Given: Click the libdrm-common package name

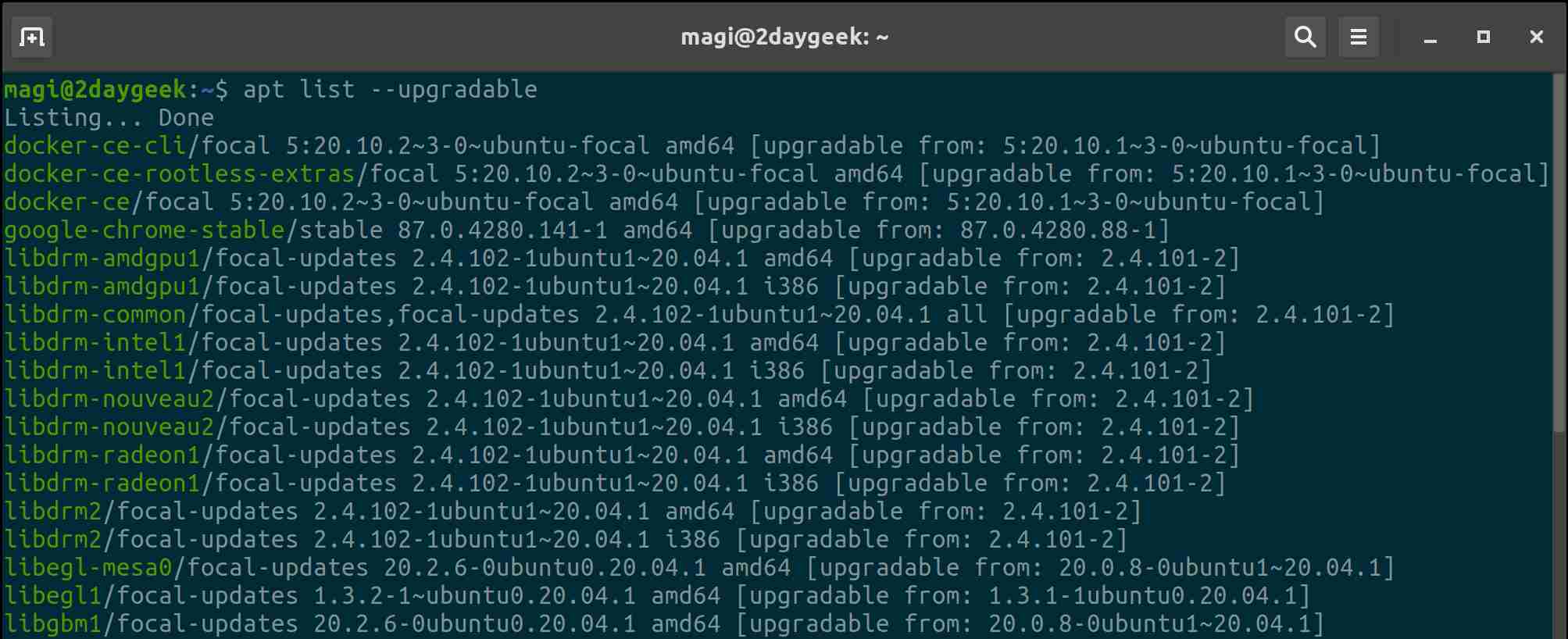Looking at the screenshot, I should click(95, 315).
